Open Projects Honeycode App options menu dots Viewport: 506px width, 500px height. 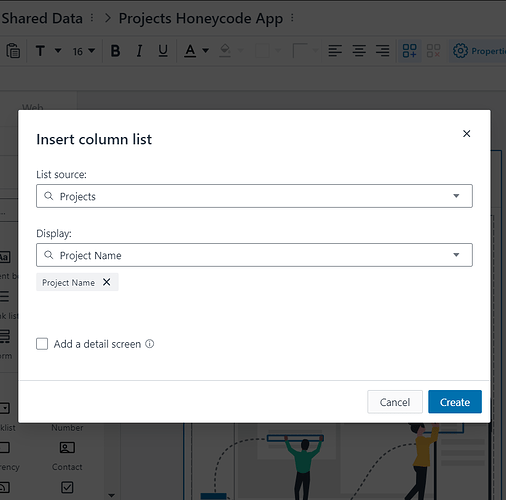coord(292,18)
